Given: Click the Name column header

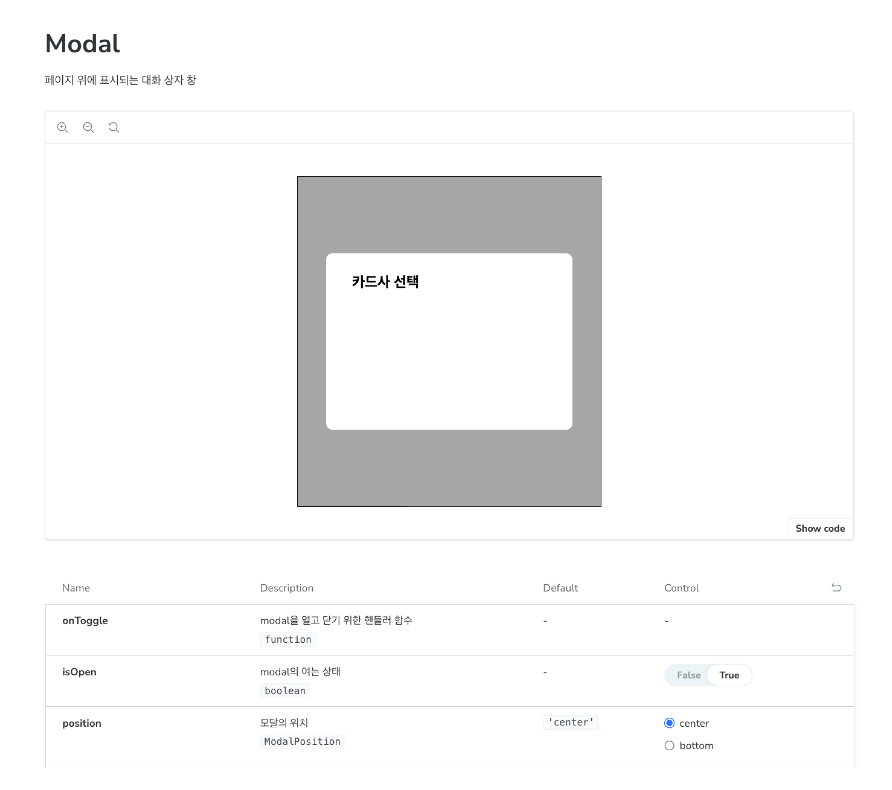Looking at the screenshot, I should pos(76,588).
